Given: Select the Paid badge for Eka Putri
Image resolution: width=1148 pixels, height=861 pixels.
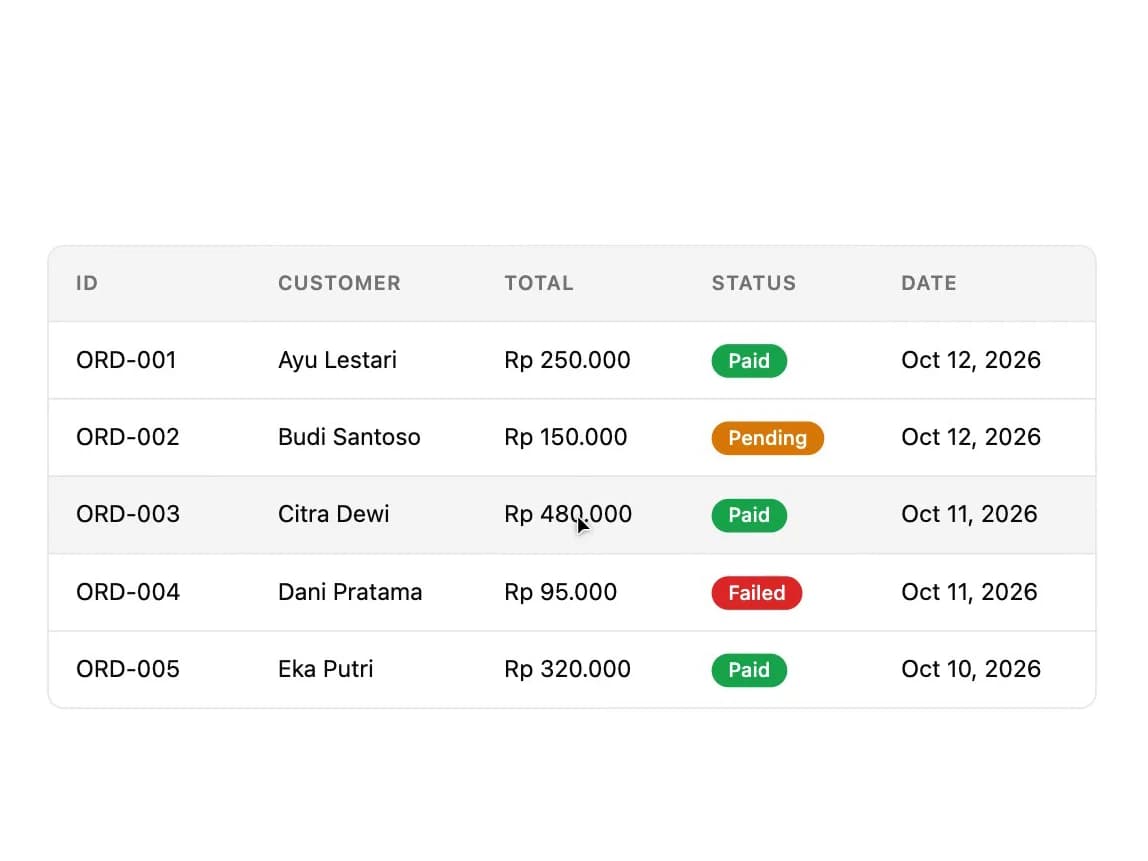Looking at the screenshot, I should (749, 669).
